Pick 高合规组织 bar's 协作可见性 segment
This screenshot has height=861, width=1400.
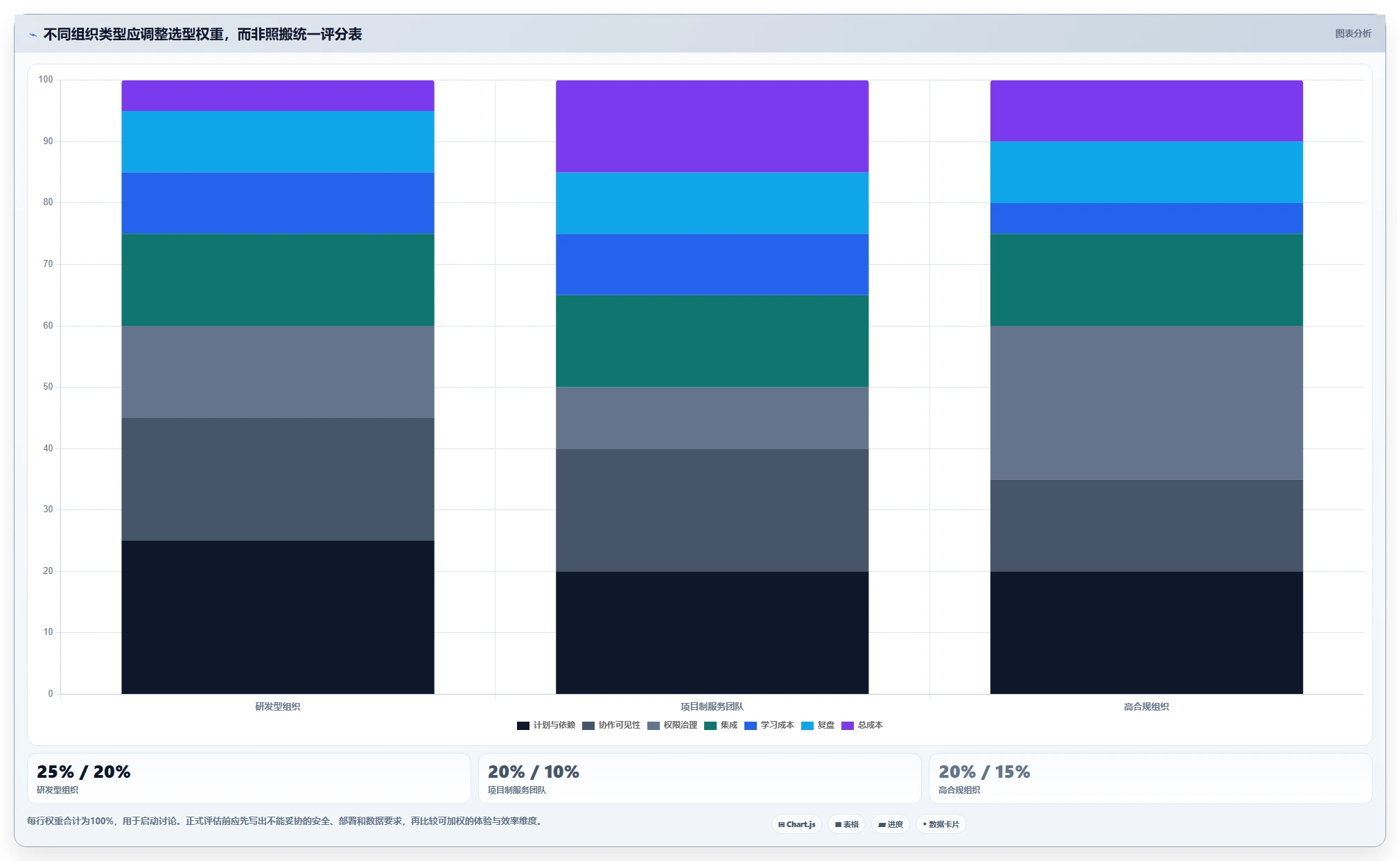pyautogui.click(x=1146, y=525)
